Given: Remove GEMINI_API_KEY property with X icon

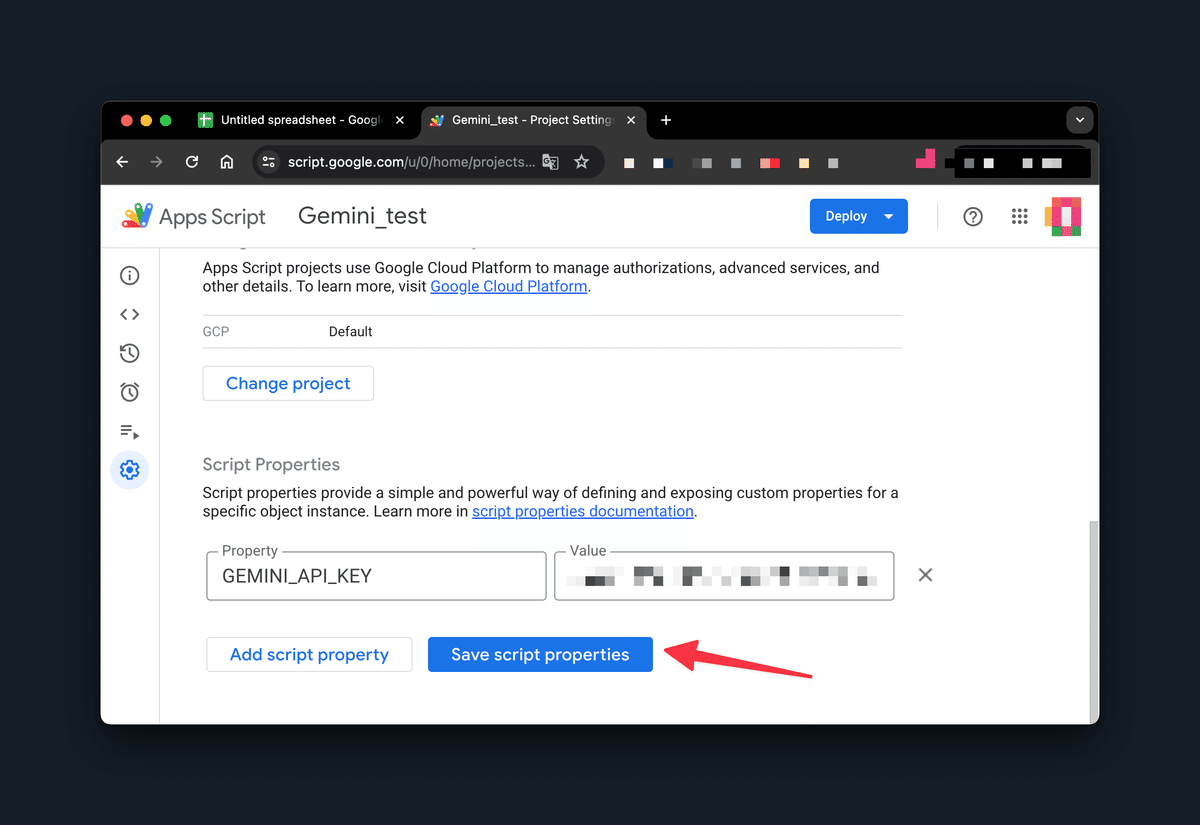Looking at the screenshot, I should 925,575.
